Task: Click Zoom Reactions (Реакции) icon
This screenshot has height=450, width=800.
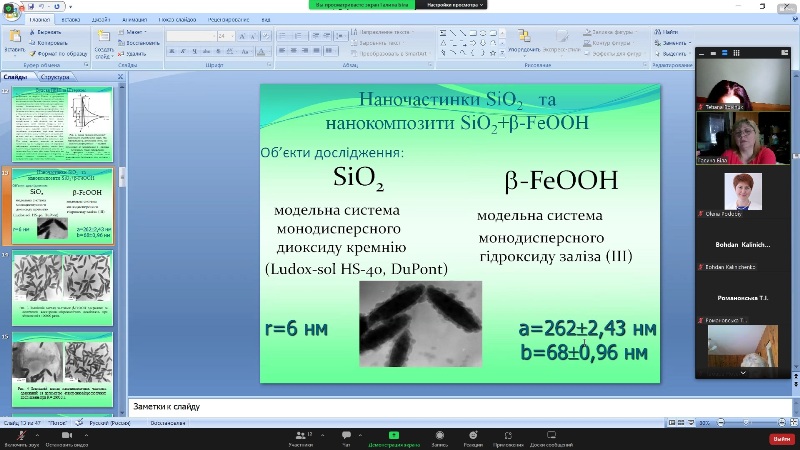Action: click(473, 438)
